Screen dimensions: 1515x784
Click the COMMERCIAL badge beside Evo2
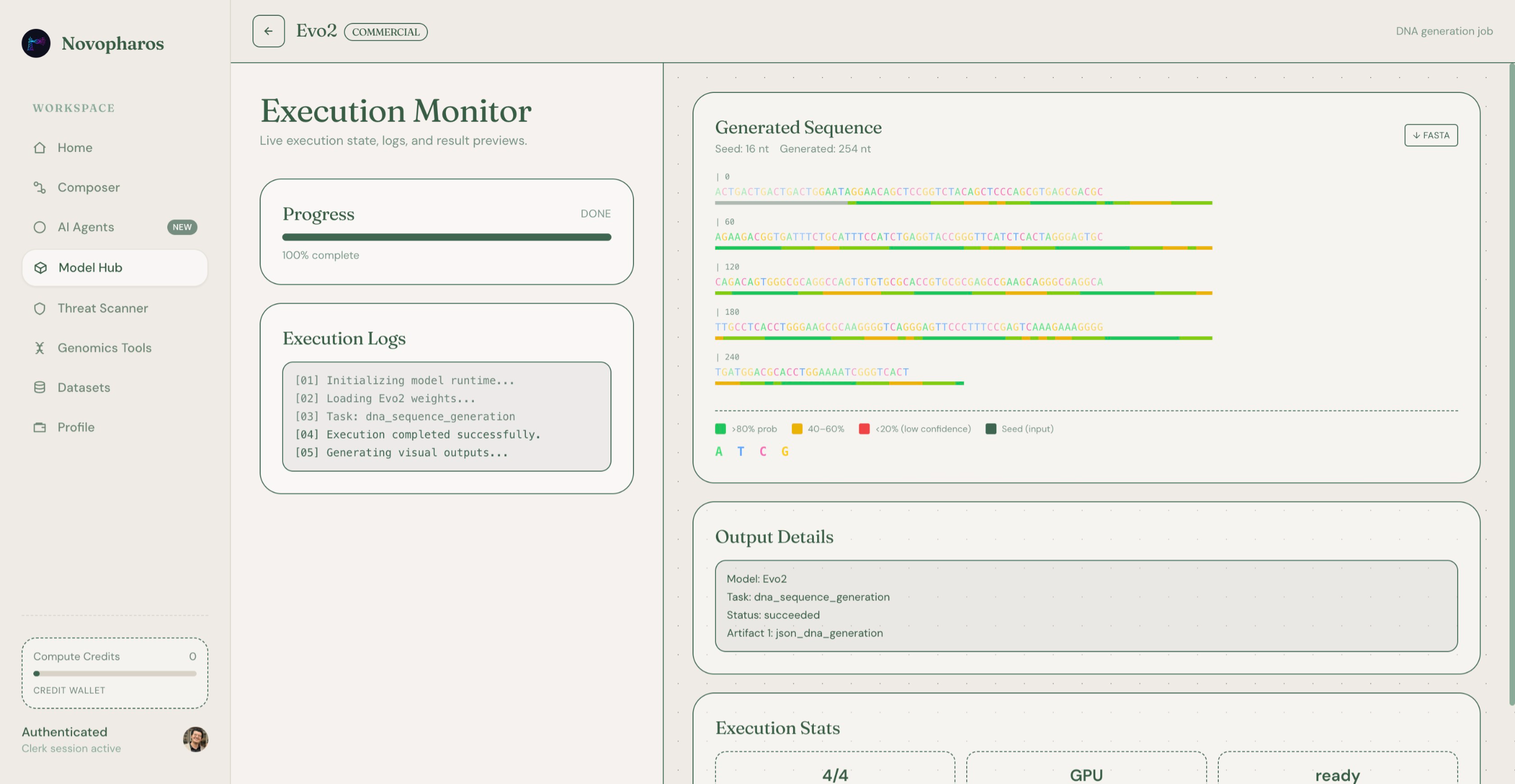pos(385,32)
